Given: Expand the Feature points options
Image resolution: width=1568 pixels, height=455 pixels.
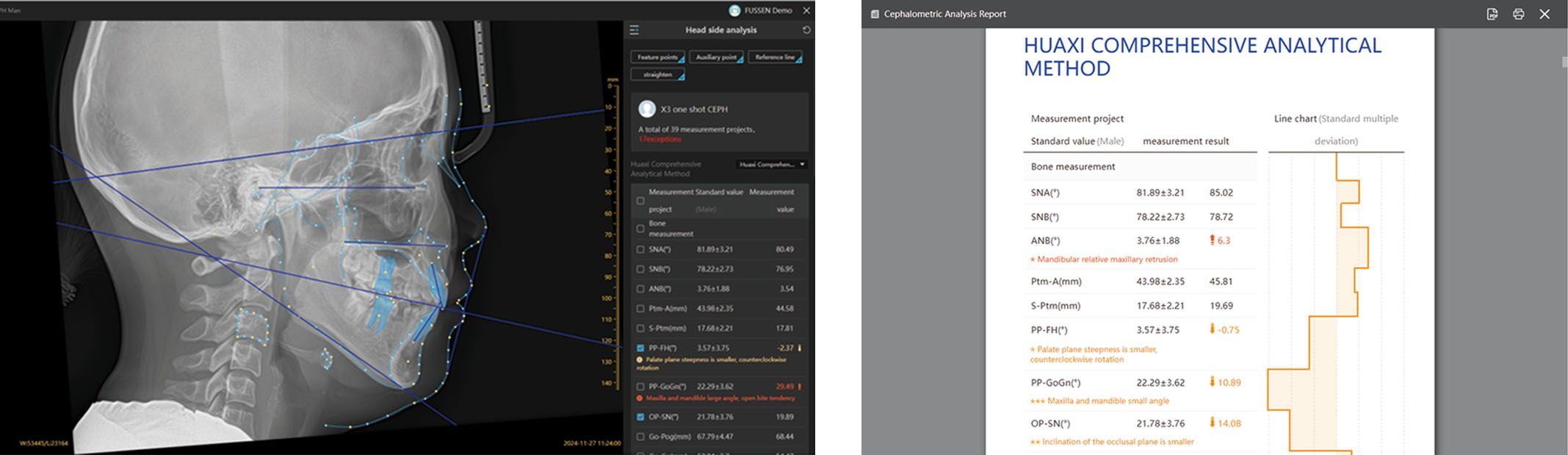Looking at the screenshot, I should click(x=657, y=57).
